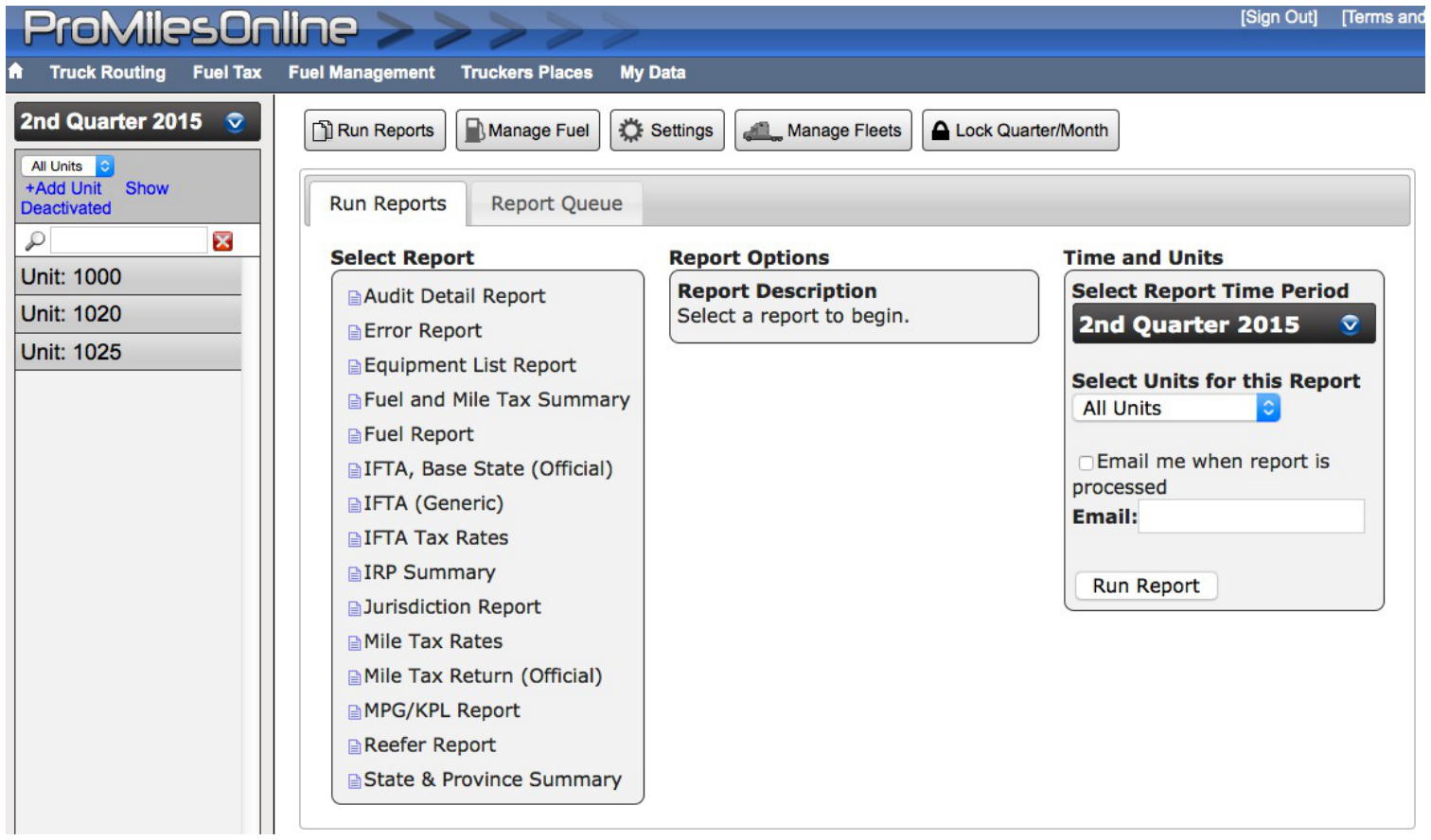Open Select Units for this Report dropdown
Screen dimensions: 1431x840
click(1176, 408)
